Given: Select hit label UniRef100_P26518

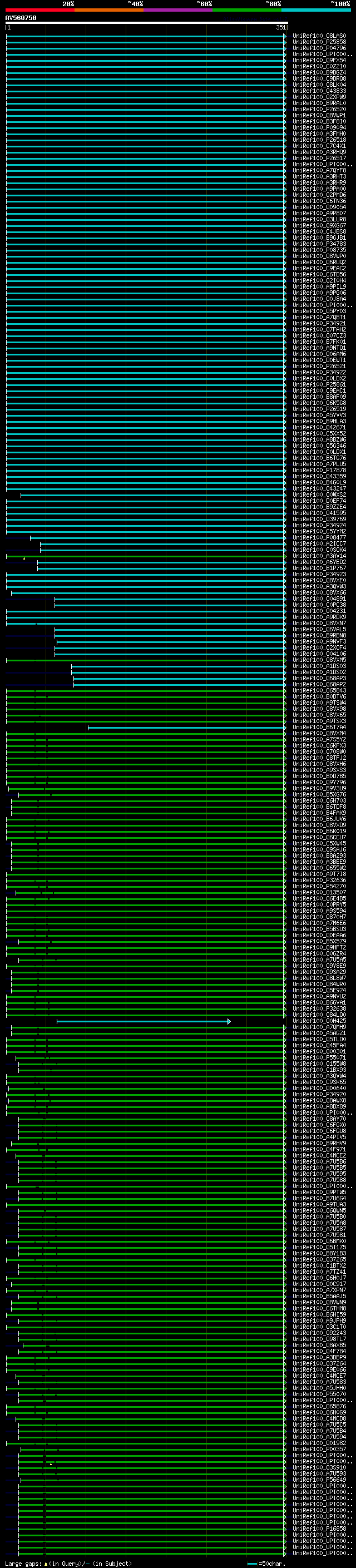Looking at the screenshot, I should (319, 140).
